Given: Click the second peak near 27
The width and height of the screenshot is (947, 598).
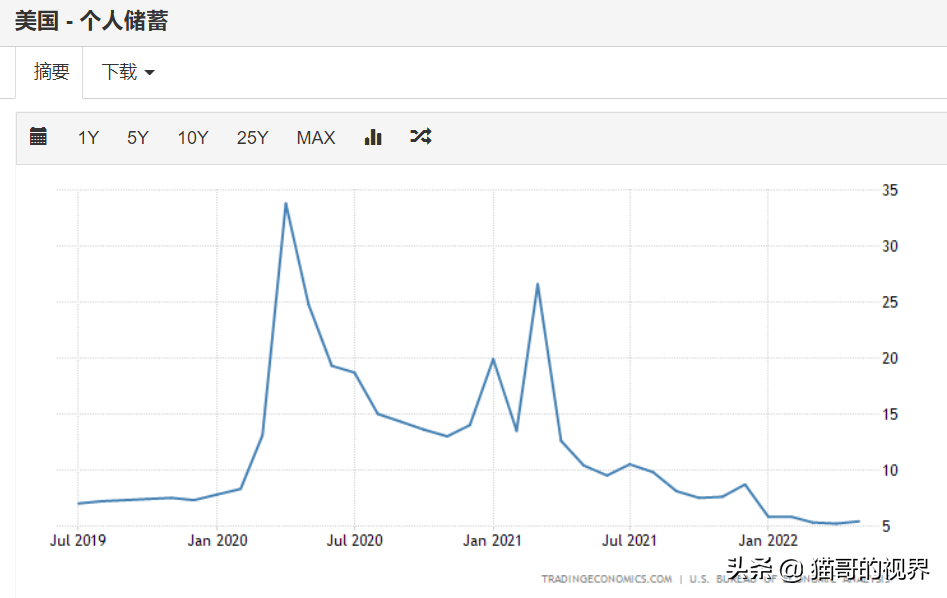Looking at the screenshot, I should [538, 284].
